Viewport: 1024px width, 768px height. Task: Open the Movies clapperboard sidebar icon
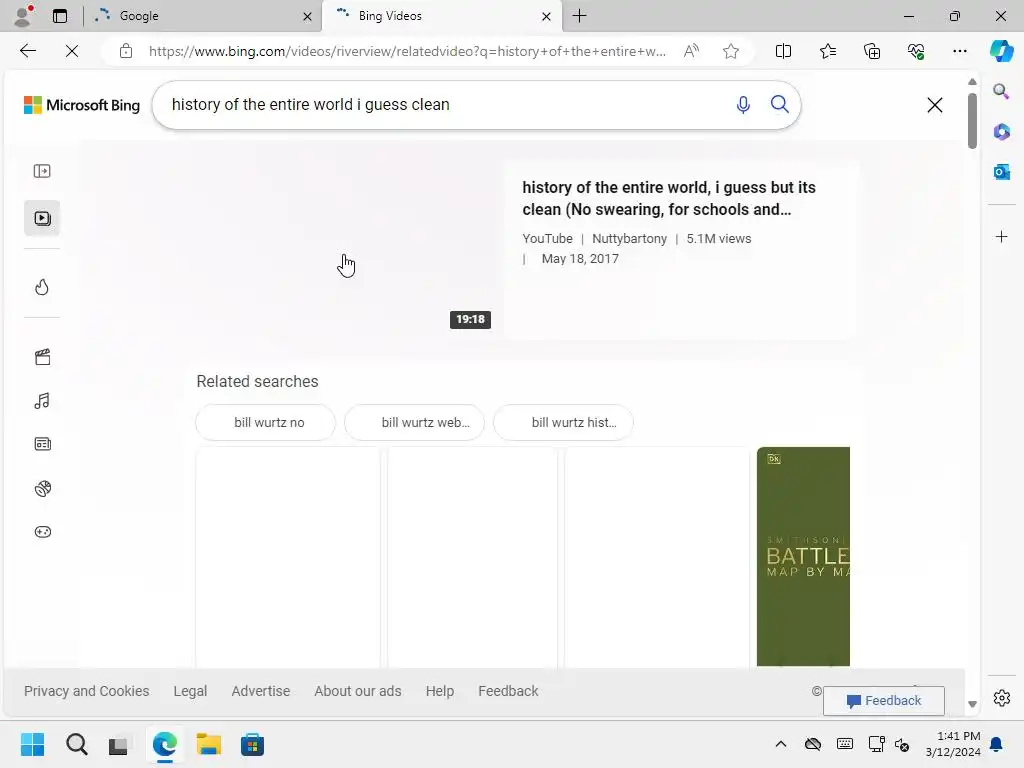click(x=42, y=357)
